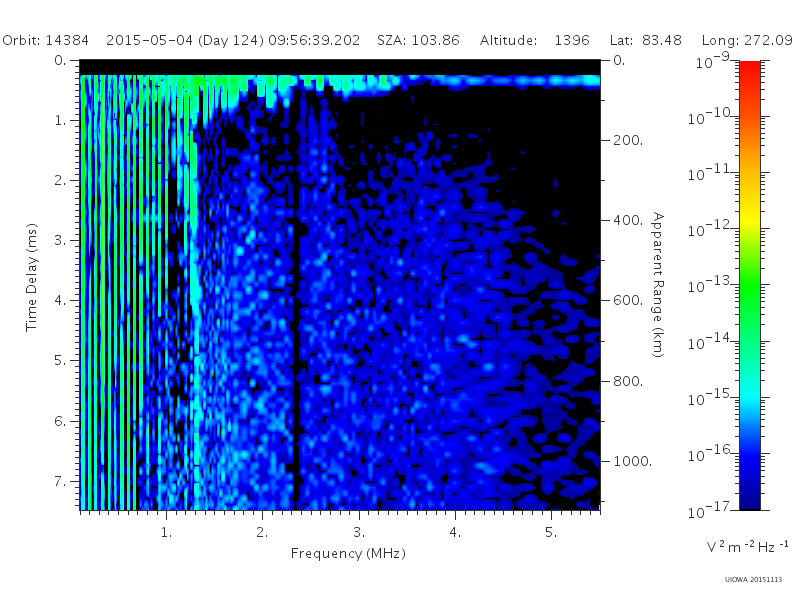Click the time delay tick label 4.
Viewport: 800px width, 600px height.
coord(60,301)
